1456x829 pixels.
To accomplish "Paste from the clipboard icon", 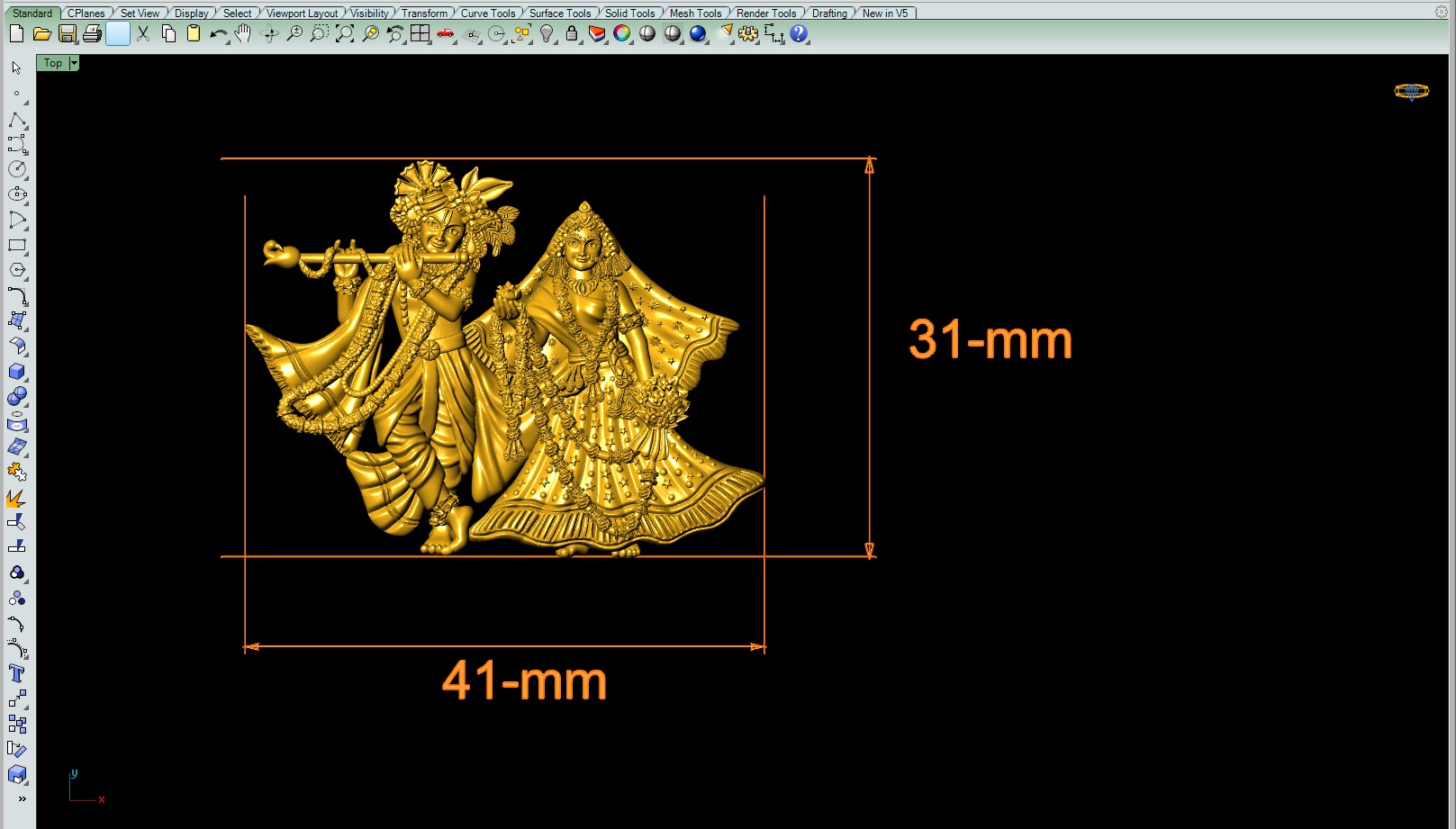I will coord(194,34).
